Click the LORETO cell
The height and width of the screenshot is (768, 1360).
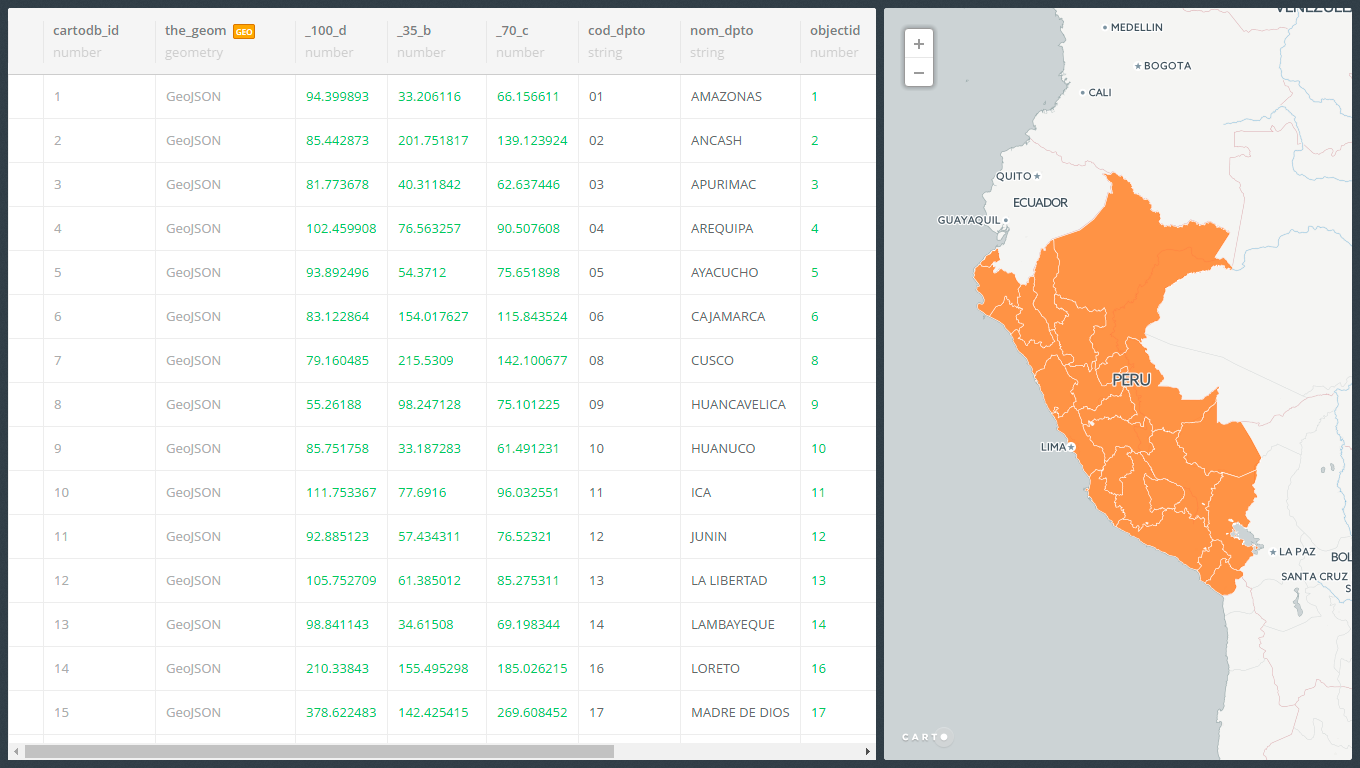(715, 669)
